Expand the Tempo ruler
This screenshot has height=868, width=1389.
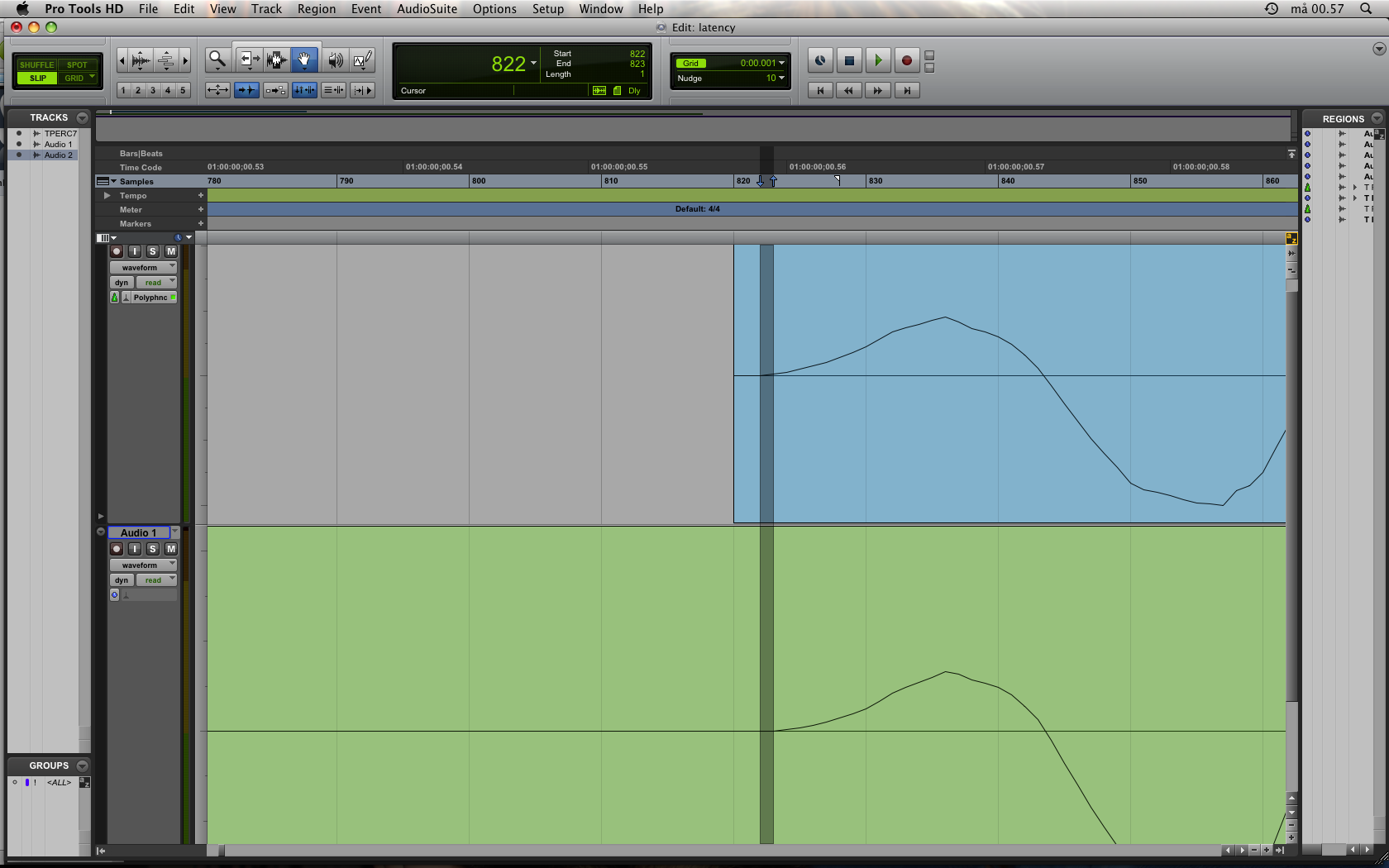107,196
